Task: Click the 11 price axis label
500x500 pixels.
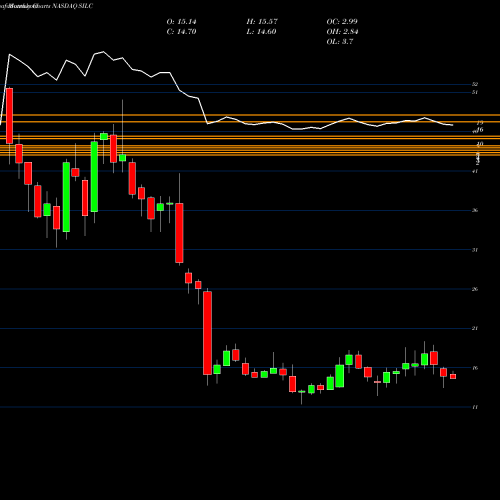Action: [475, 407]
